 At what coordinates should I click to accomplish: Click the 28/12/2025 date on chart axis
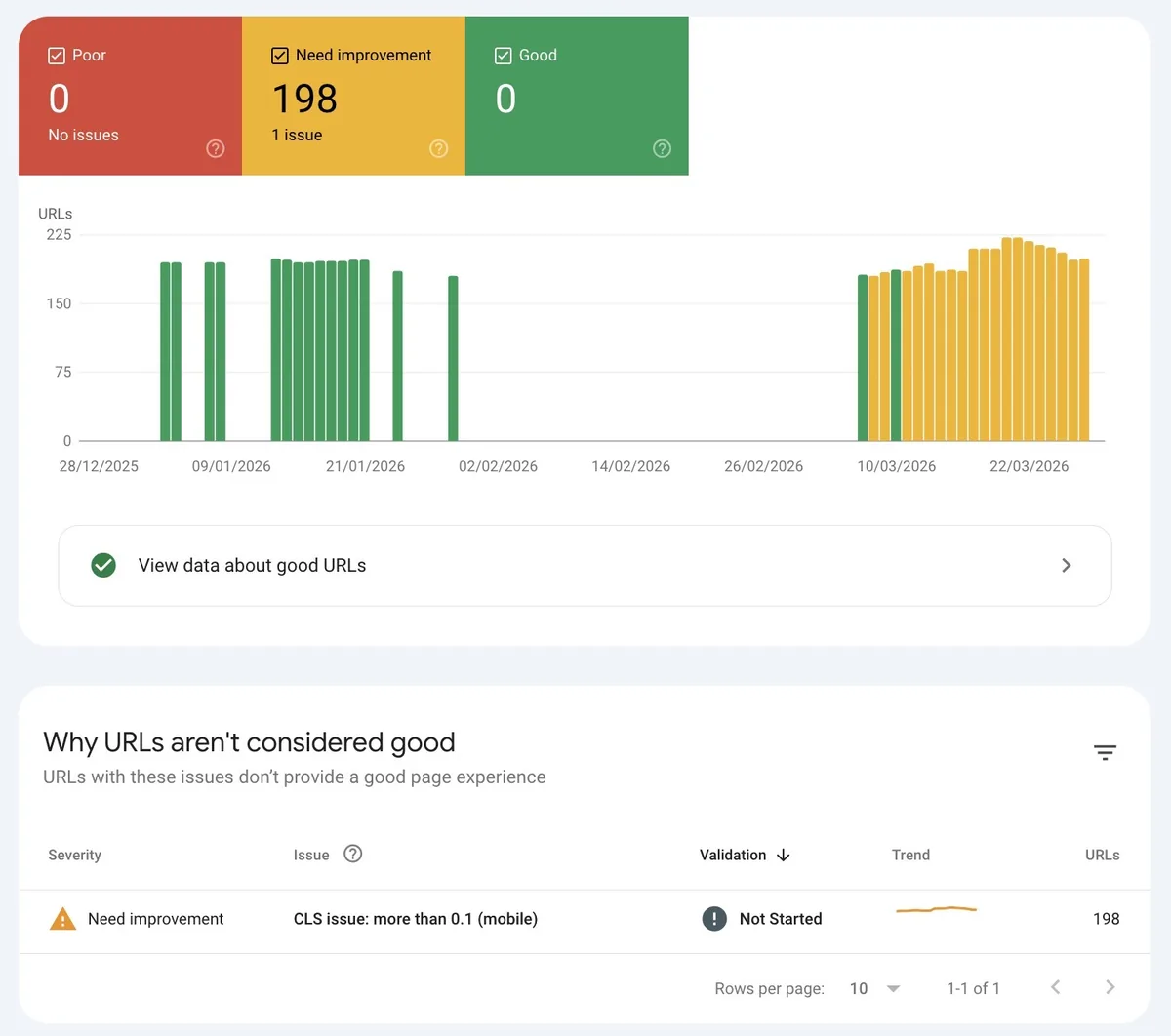[99, 466]
